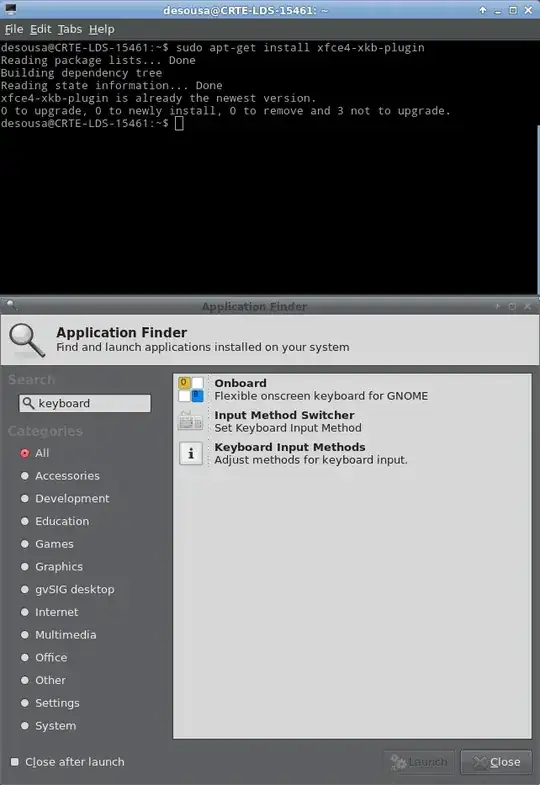Click the 'Flexible onscreen keyboard for GNOME' description
This screenshot has height=785, width=540.
[x=321, y=396]
